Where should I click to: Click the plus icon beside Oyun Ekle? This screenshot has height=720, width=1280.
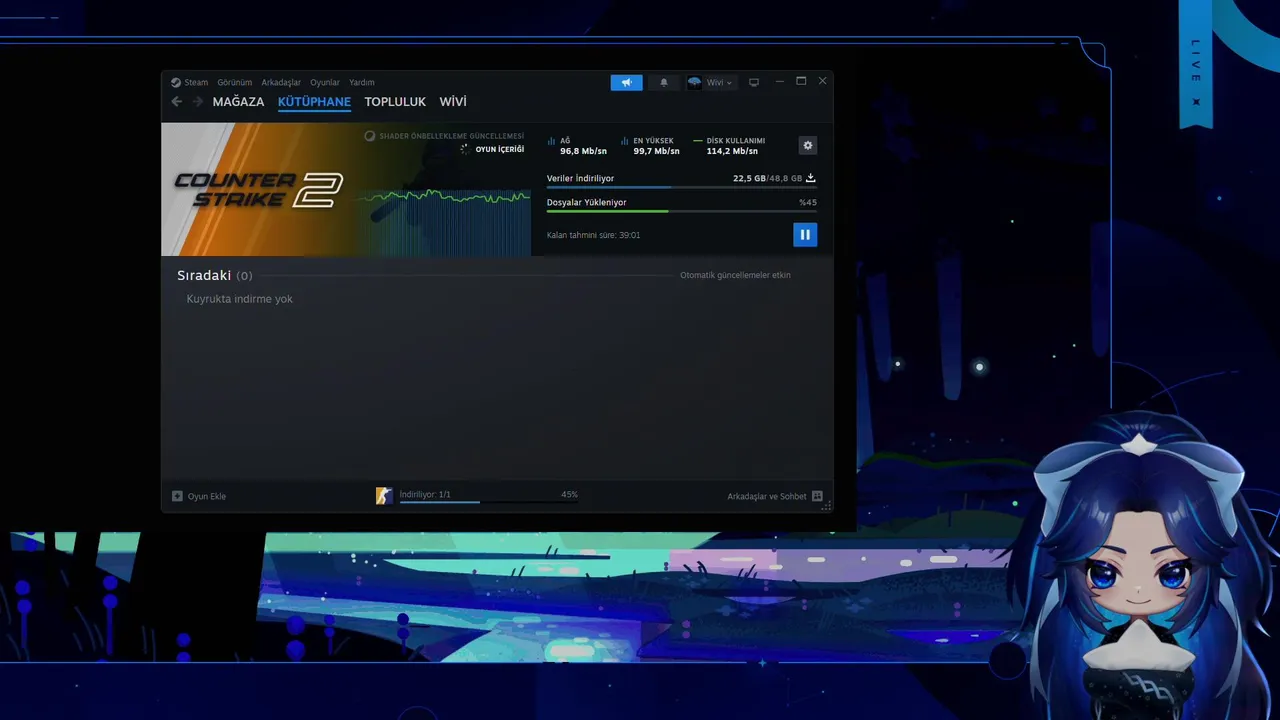[x=177, y=496]
